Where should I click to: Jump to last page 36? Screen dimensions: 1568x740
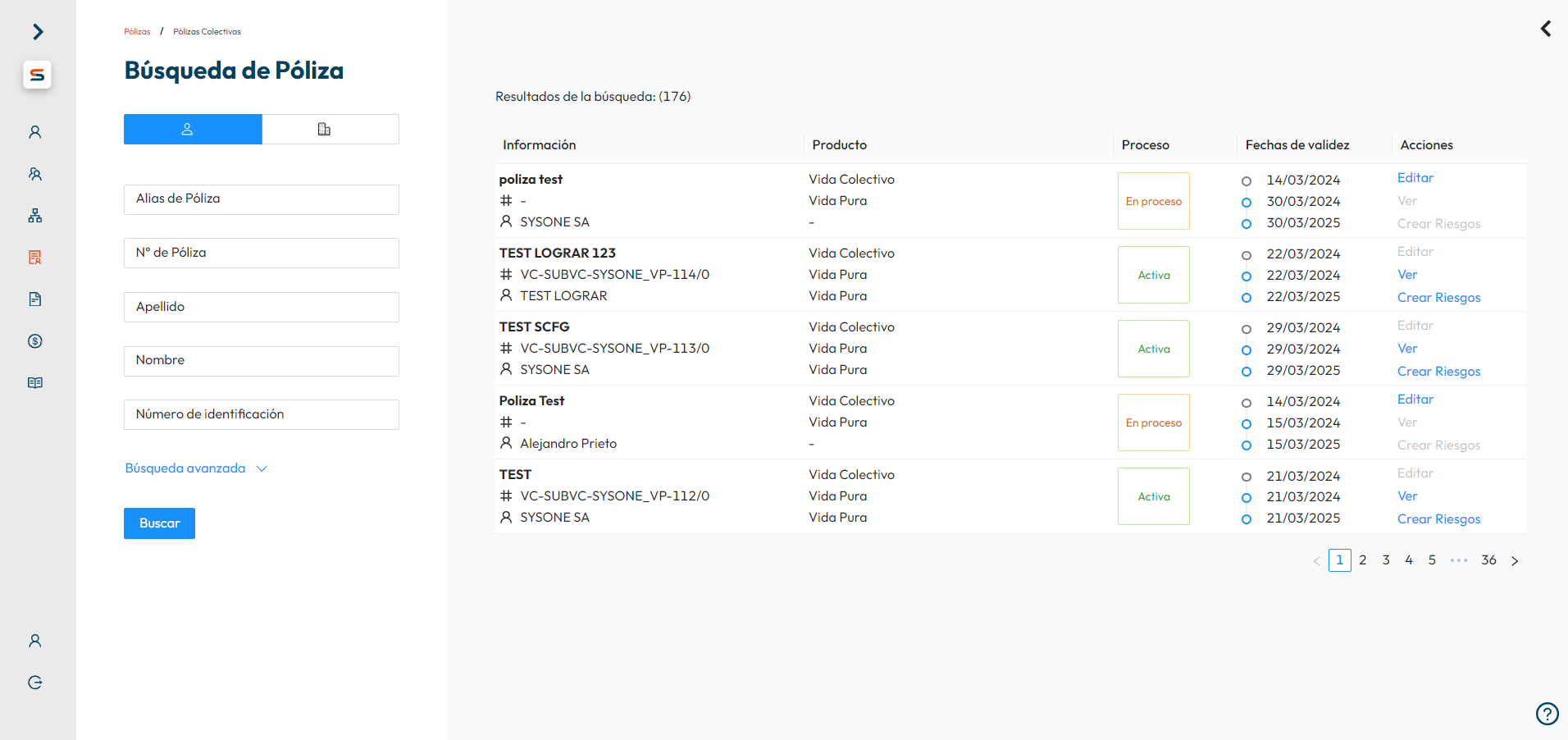[x=1488, y=560]
